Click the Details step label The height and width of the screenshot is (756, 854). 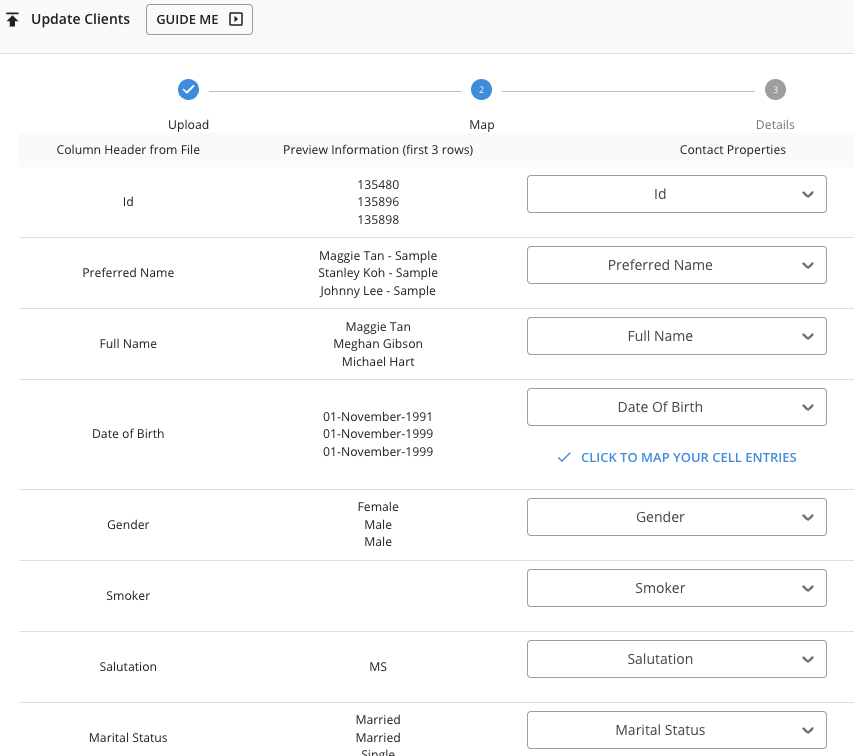(775, 125)
